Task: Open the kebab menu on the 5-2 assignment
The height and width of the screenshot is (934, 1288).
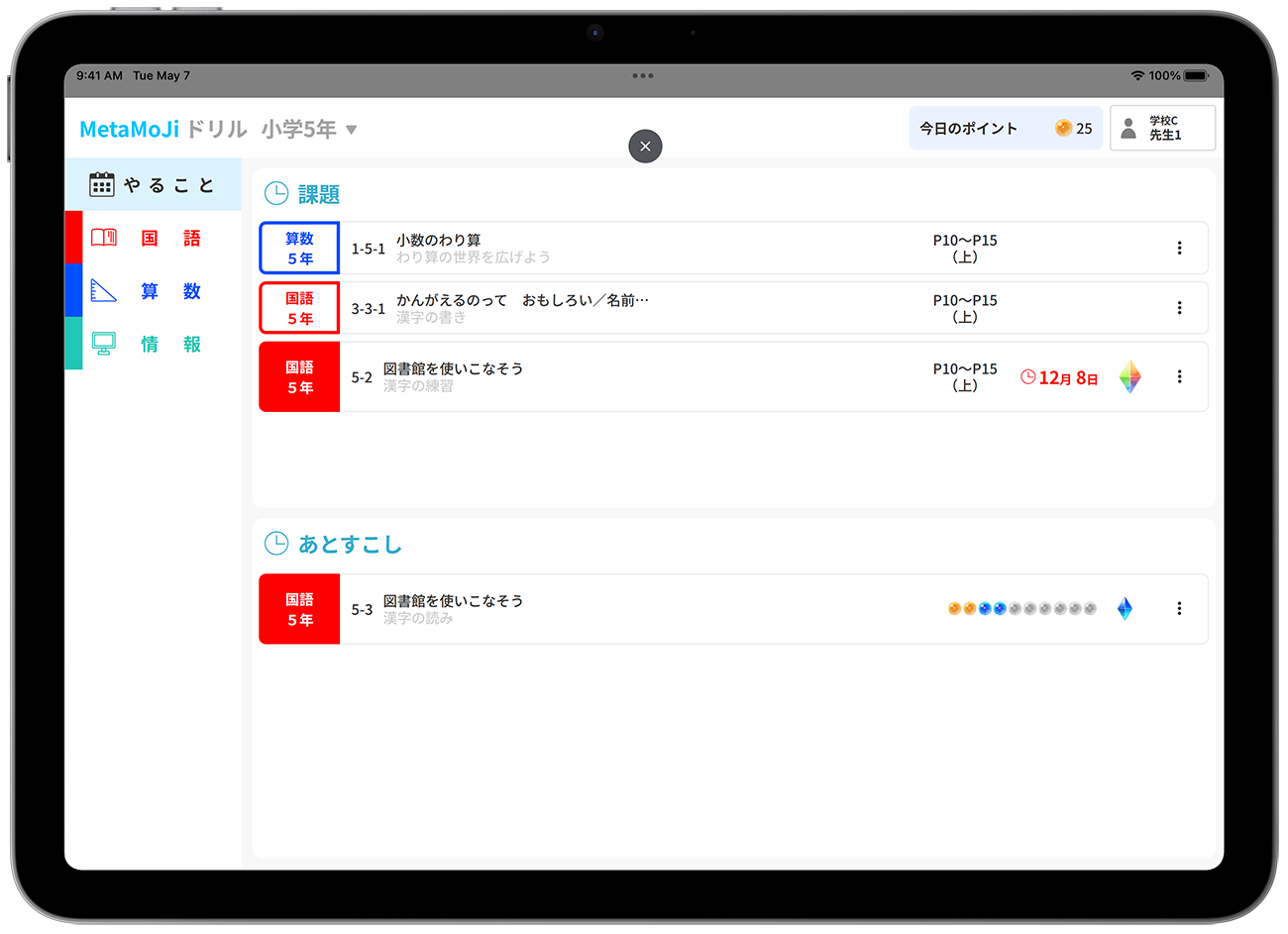Action: [1180, 376]
